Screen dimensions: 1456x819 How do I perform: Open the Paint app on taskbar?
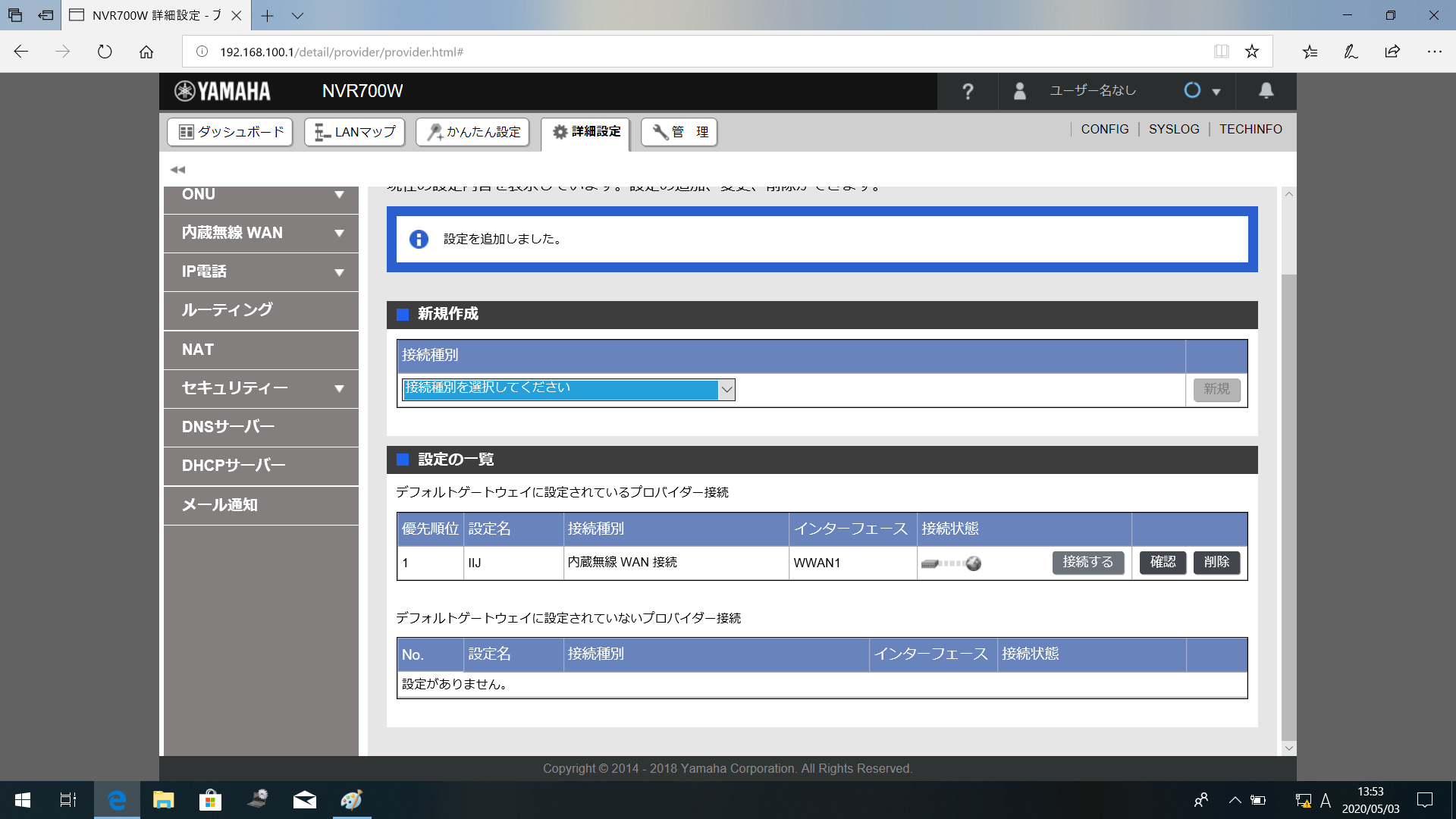pos(351,800)
